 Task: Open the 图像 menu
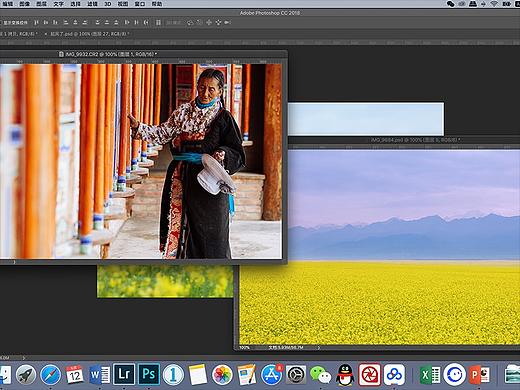(x=24, y=4)
